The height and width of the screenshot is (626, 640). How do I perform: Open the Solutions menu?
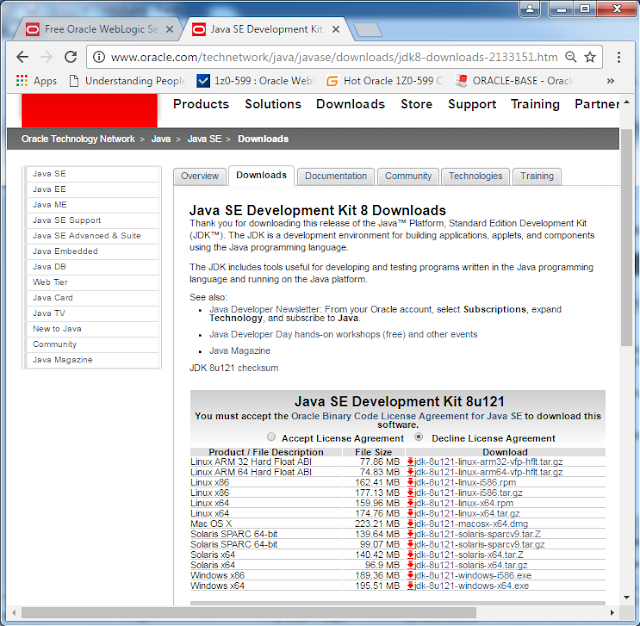point(273,104)
